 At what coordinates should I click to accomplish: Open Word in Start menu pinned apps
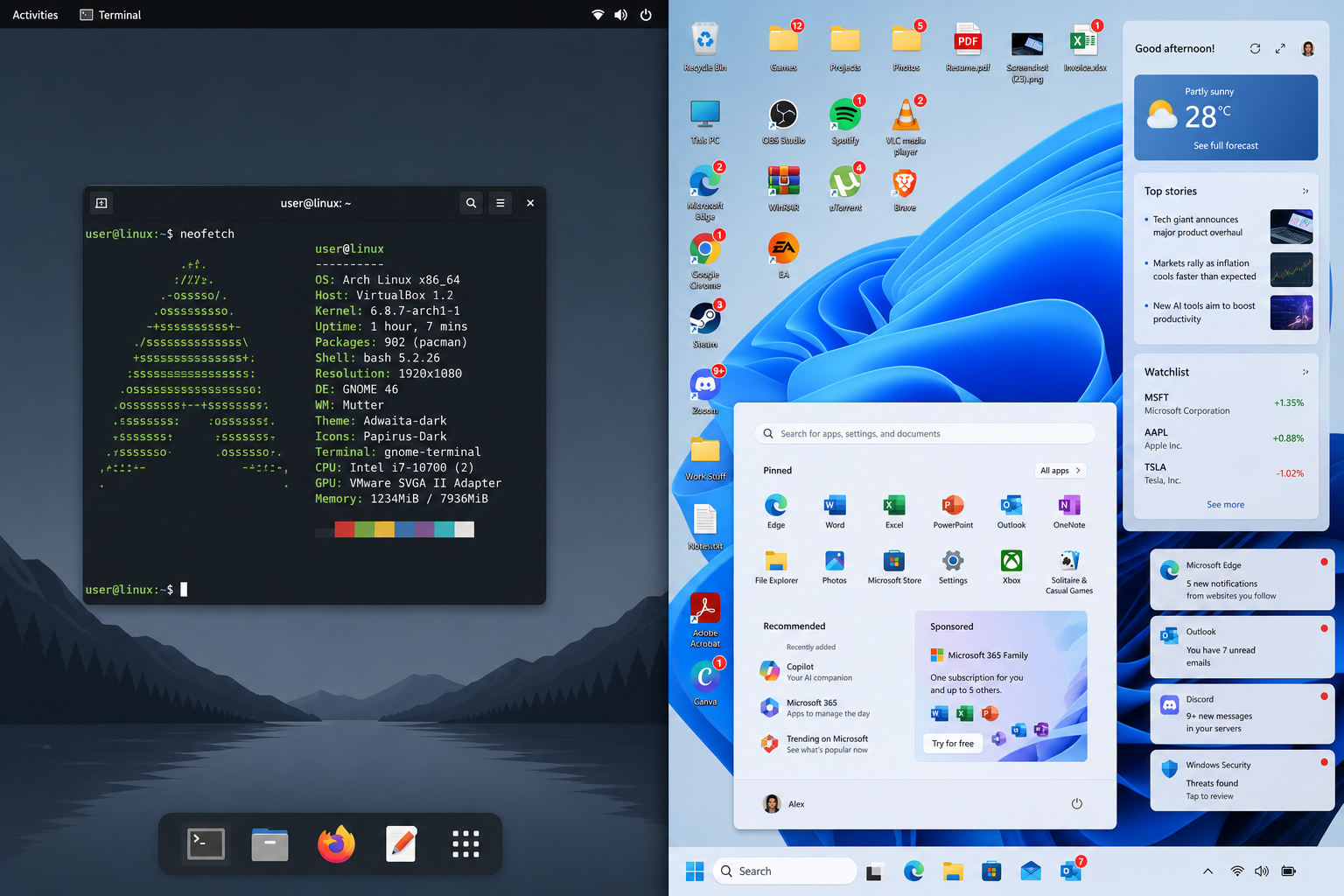pos(835,512)
